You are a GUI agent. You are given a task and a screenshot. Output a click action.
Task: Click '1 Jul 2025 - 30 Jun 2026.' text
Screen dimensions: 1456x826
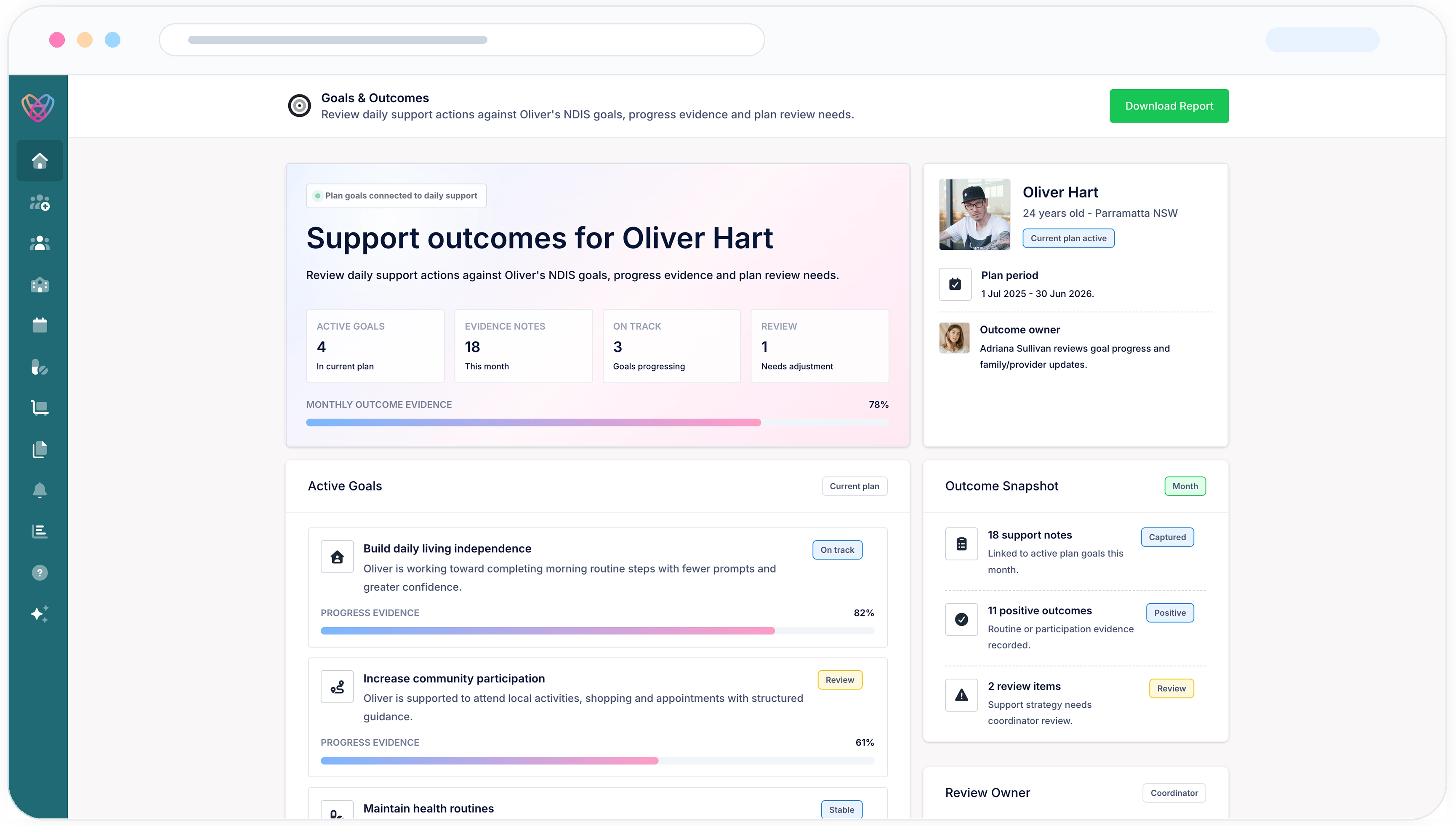click(x=1038, y=294)
